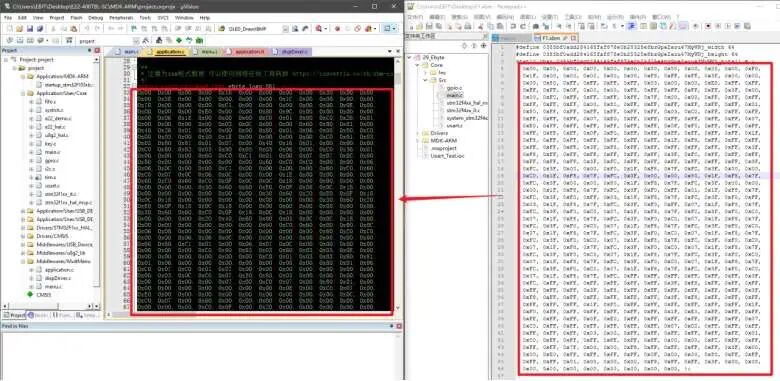
Task: Click the Build icon in uVision build toolbar
Action: tap(20, 40)
